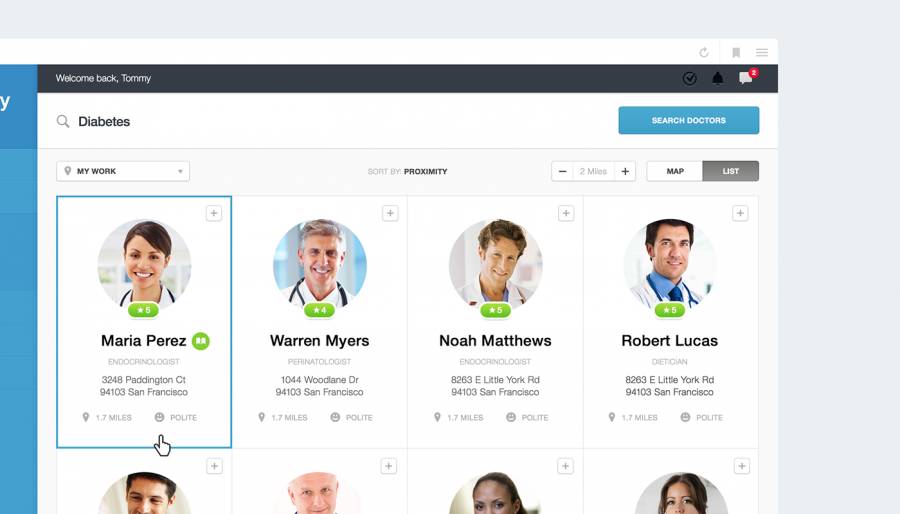Add Warren Myers using the plus box

coord(390,213)
